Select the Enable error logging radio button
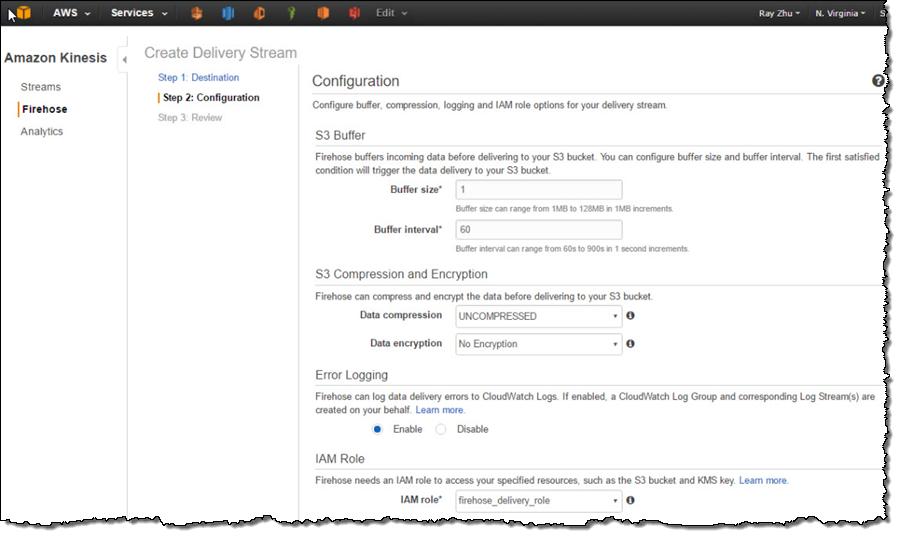900x536 pixels. [378, 429]
